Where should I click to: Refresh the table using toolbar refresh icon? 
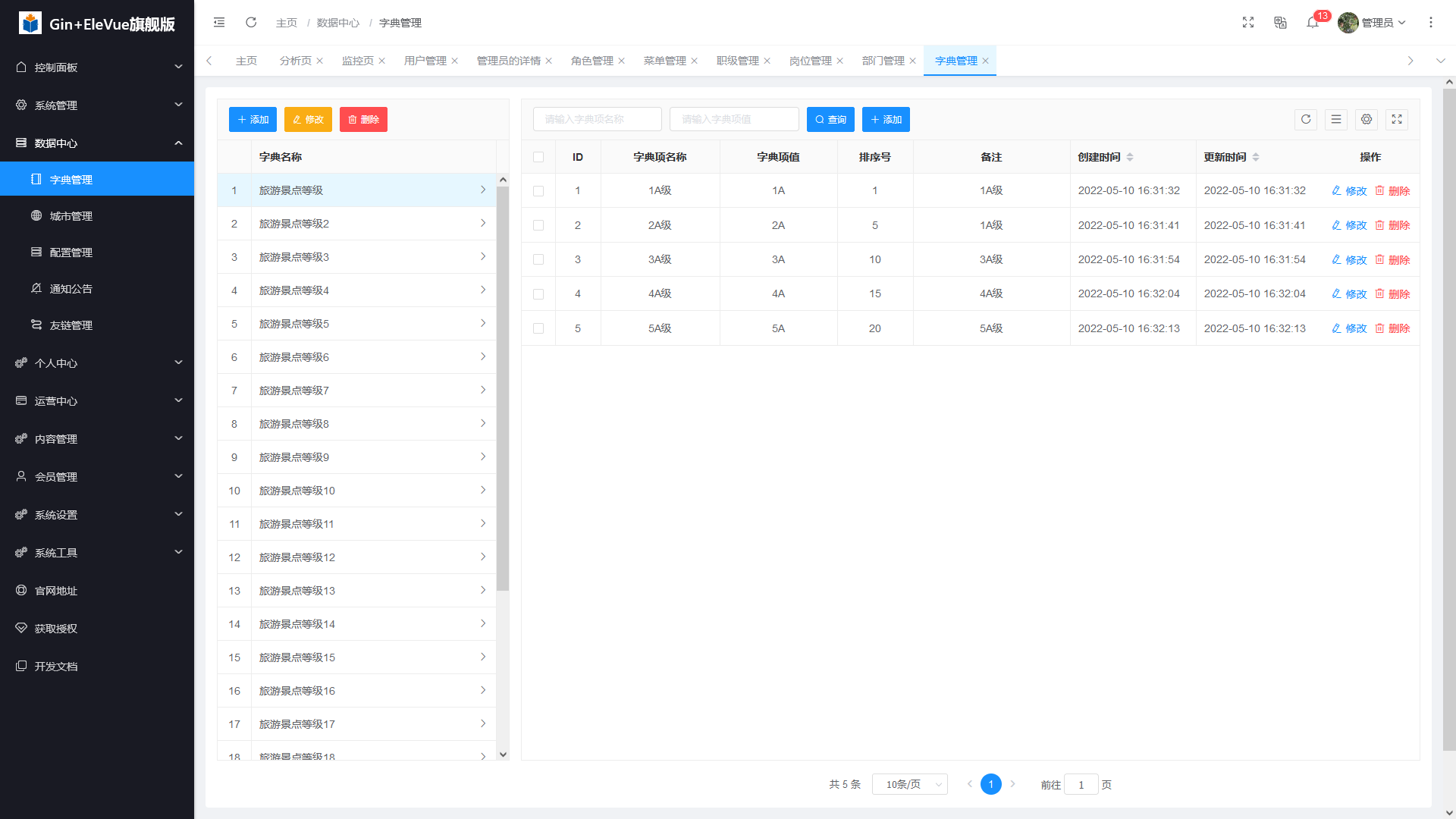point(1306,119)
